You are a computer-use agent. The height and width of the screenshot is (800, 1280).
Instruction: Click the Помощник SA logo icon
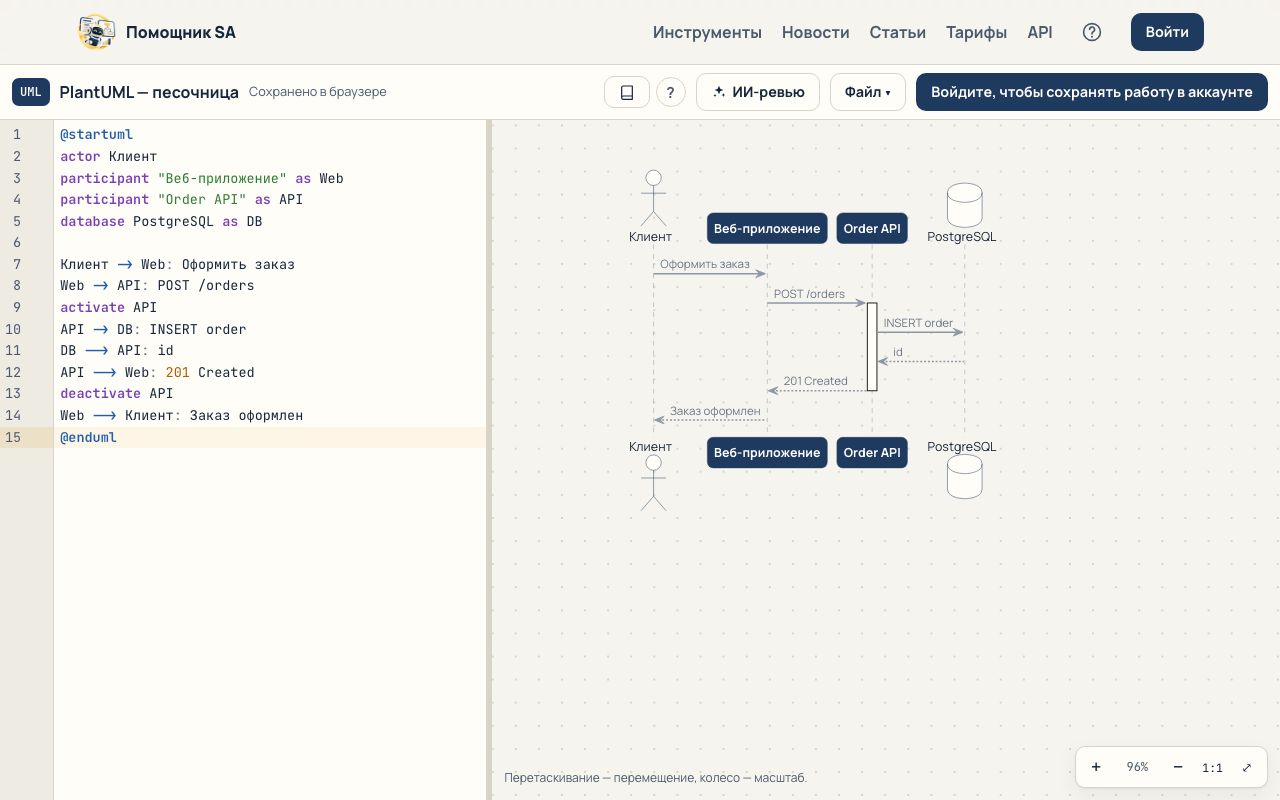point(97,32)
